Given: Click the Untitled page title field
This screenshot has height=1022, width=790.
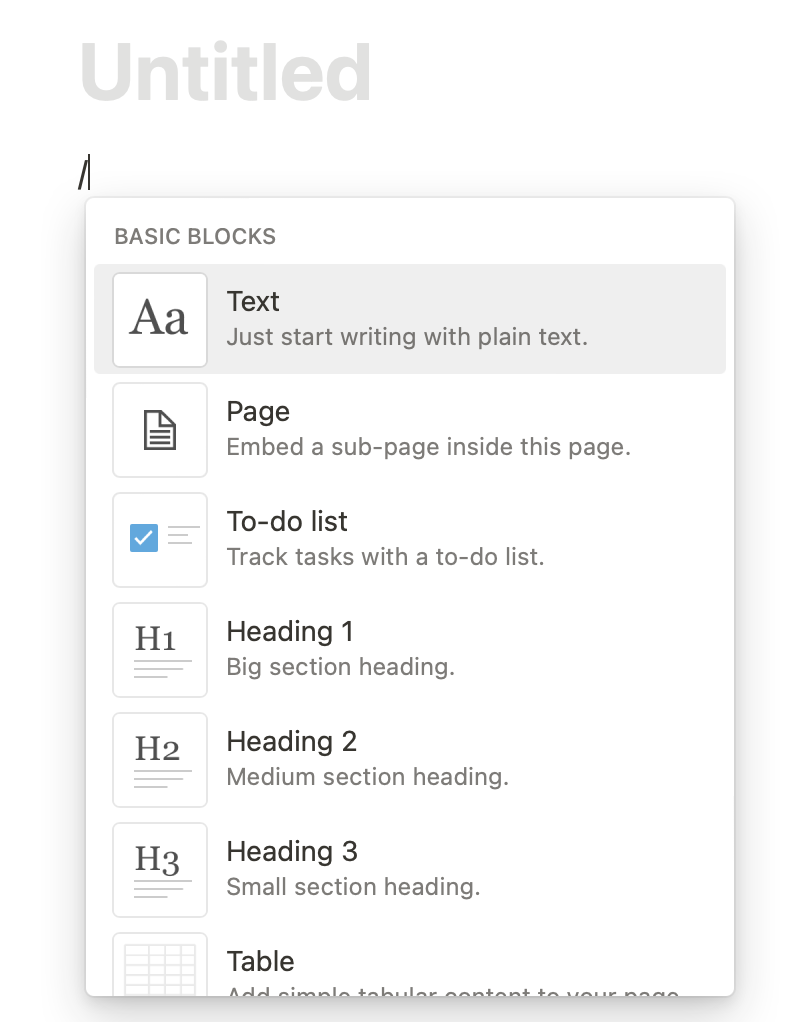Looking at the screenshot, I should (x=226, y=72).
